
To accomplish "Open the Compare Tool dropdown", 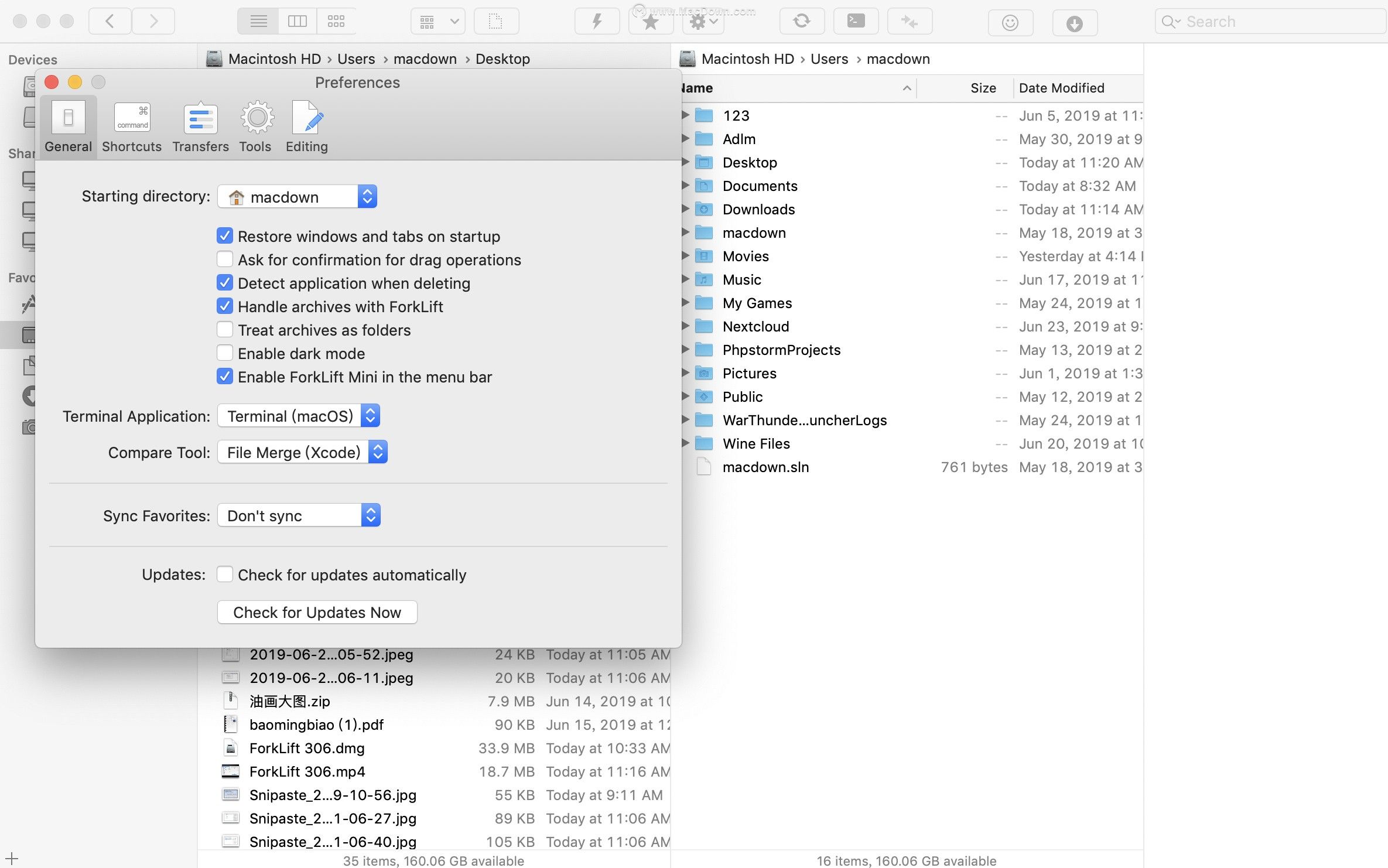I will [303, 452].
